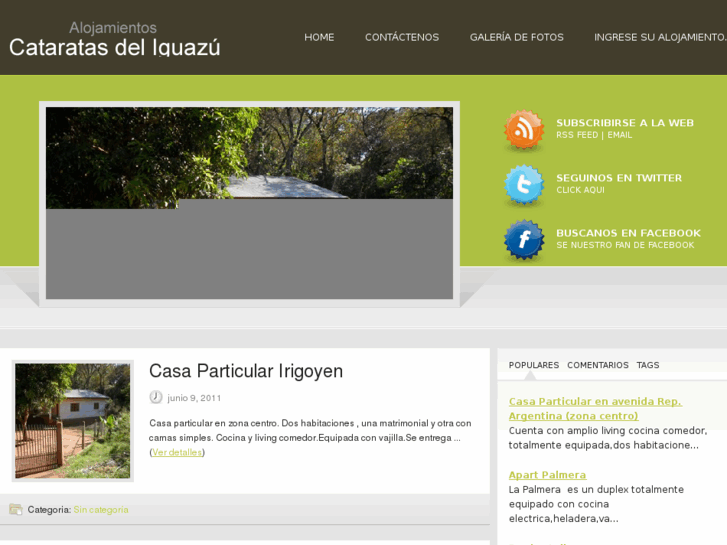Click BUSCANOS EN FACEBOOK heading
This screenshot has height=545, width=727.
pos(628,233)
